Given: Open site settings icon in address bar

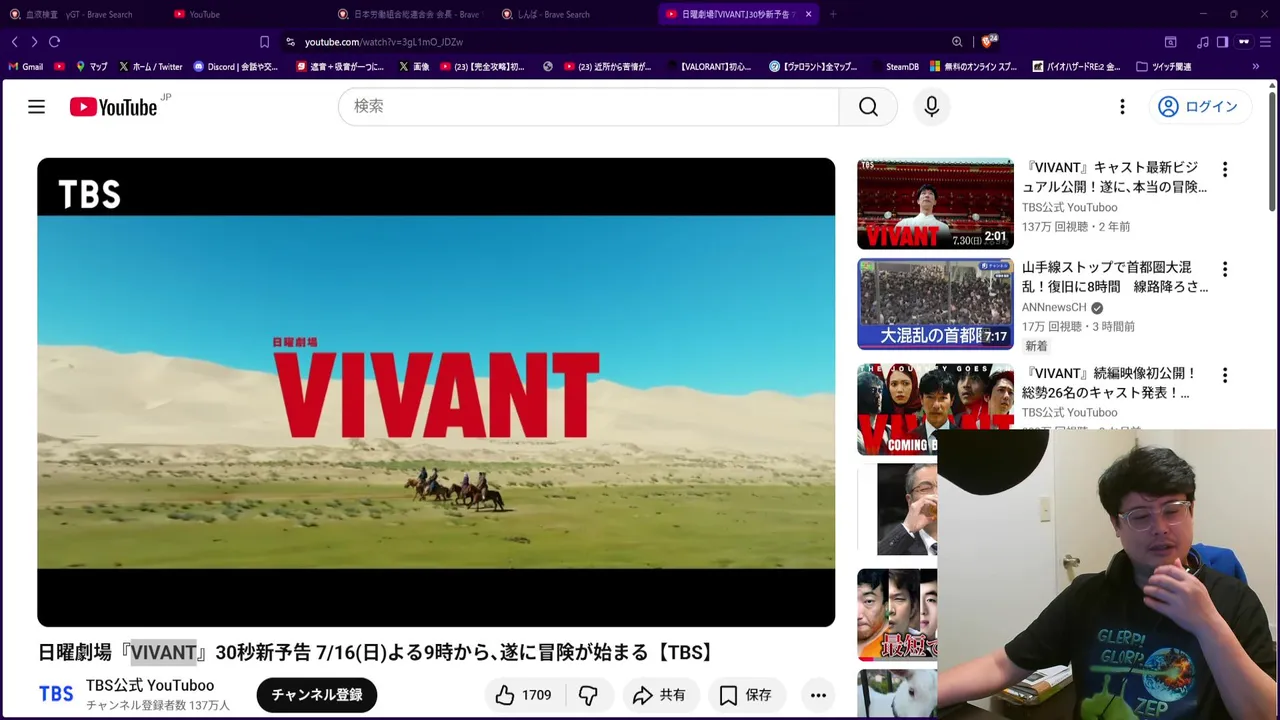Looking at the screenshot, I should pyautogui.click(x=290, y=42).
